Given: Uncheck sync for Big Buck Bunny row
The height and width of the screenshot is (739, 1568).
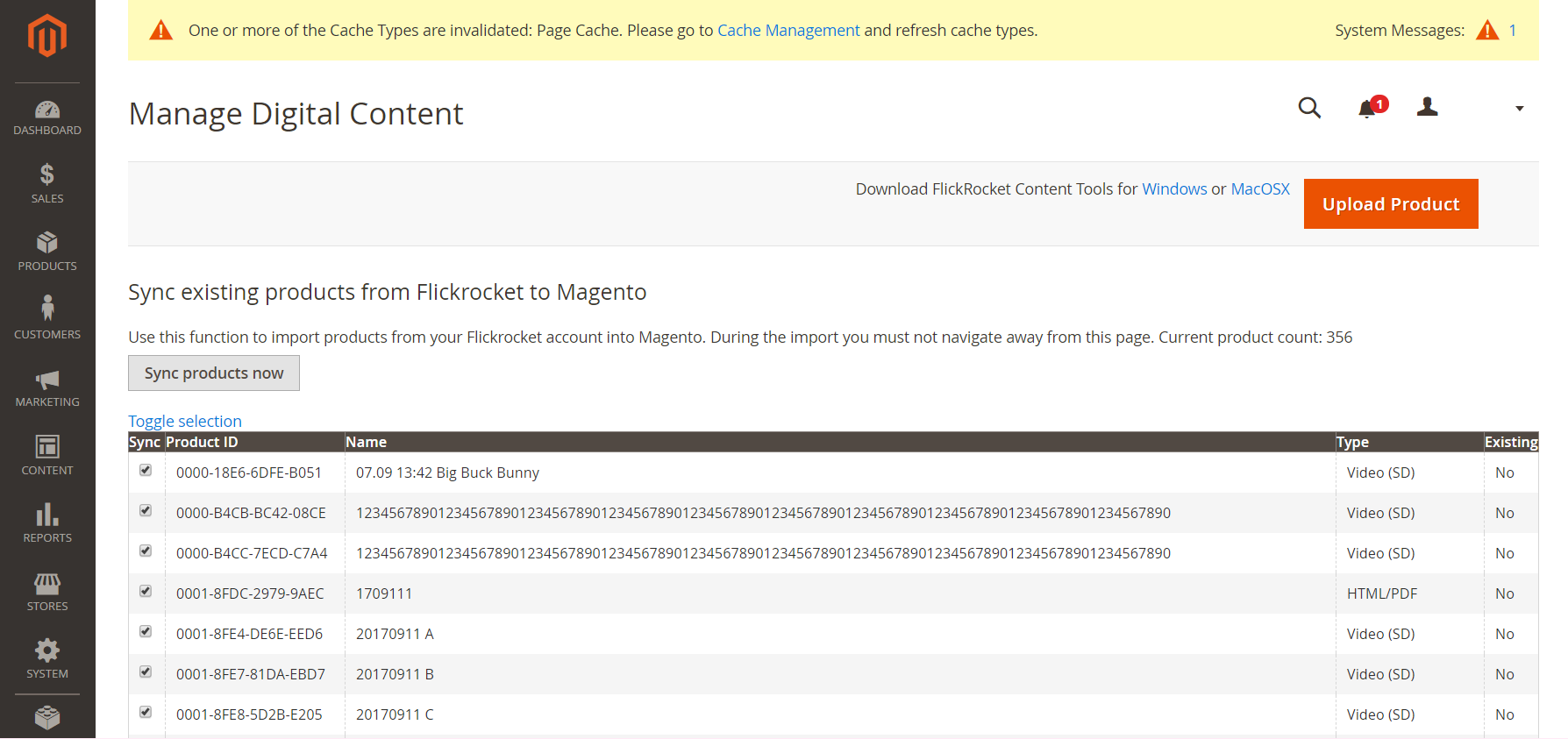Looking at the screenshot, I should (146, 471).
